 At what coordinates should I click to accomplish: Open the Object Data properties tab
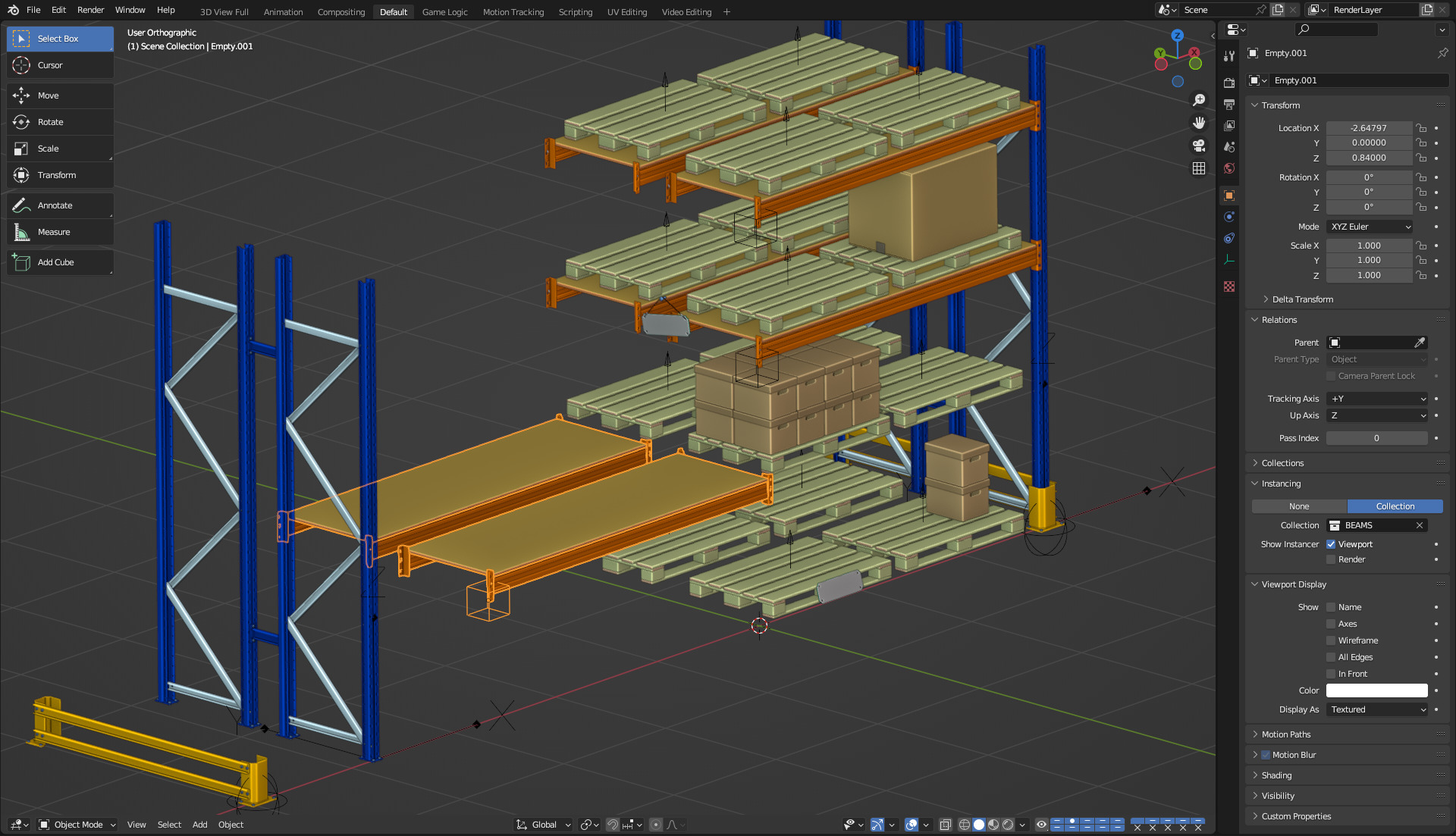[x=1229, y=259]
